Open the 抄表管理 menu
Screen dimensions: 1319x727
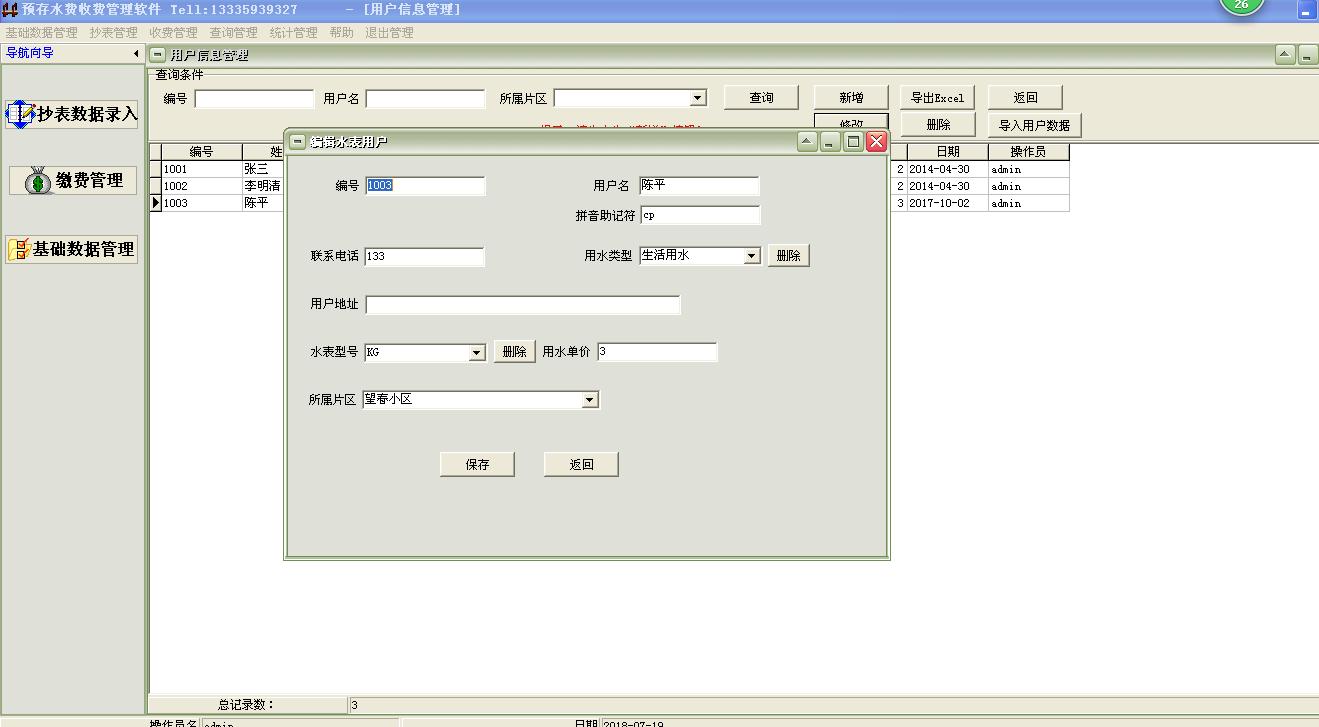click(x=113, y=32)
